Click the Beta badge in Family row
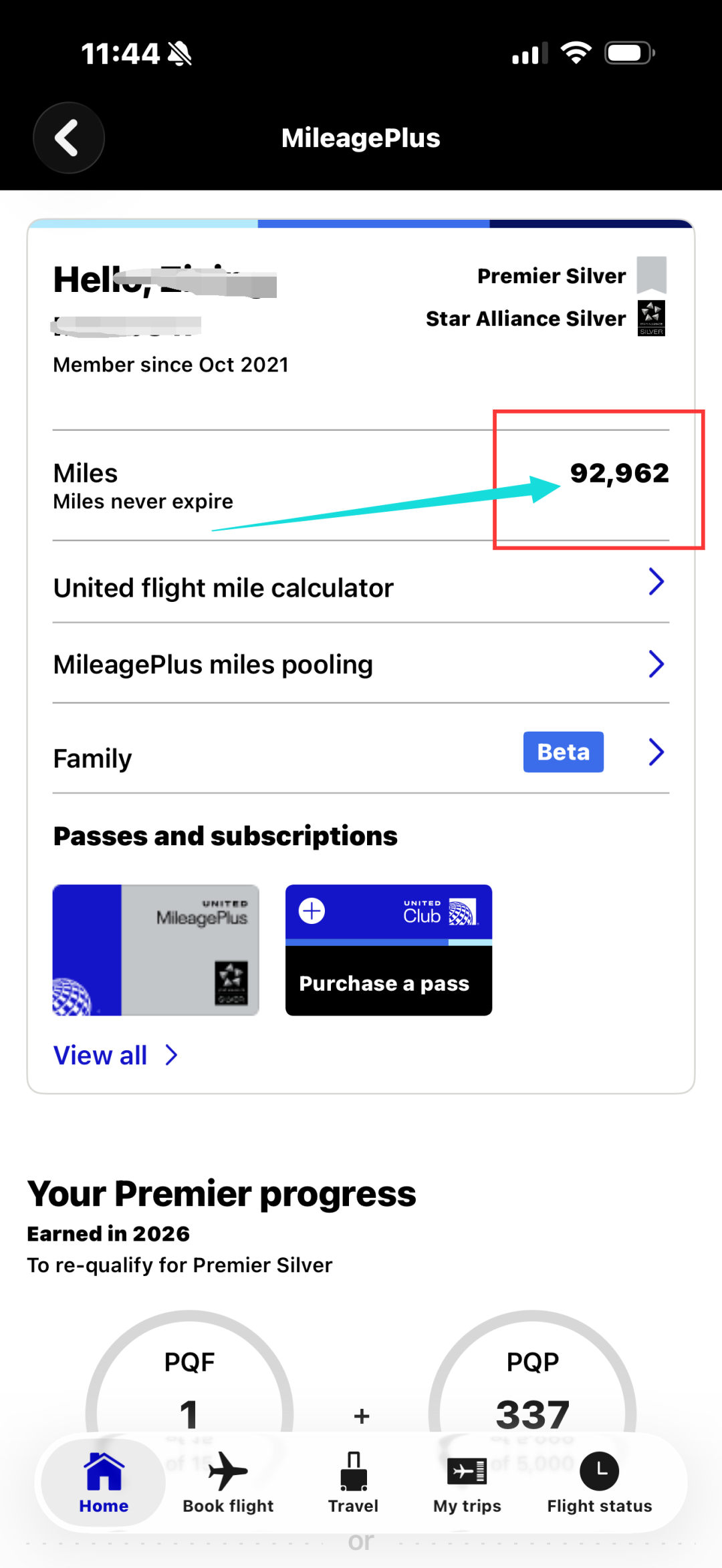Viewport: 722px width, 1568px height. point(564,752)
